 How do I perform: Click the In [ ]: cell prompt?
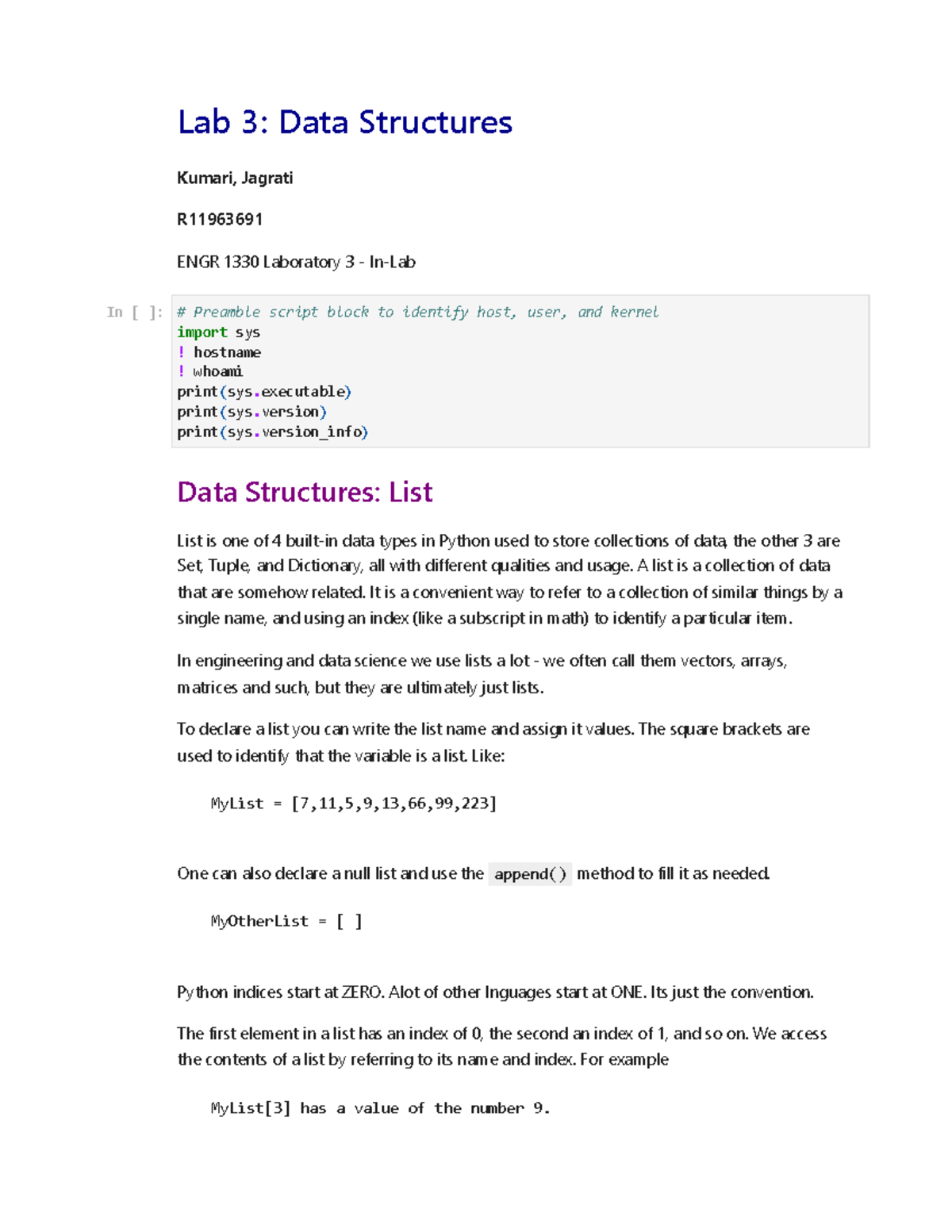tap(135, 312)
